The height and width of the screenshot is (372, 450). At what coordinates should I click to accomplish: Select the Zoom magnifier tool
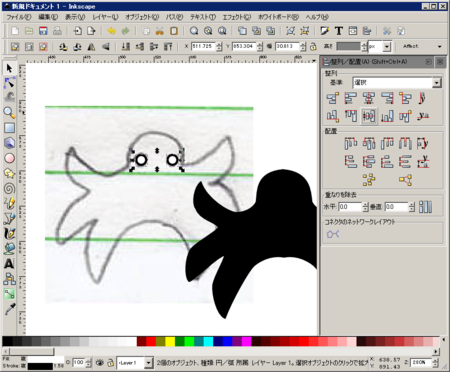tap(9, 113)
